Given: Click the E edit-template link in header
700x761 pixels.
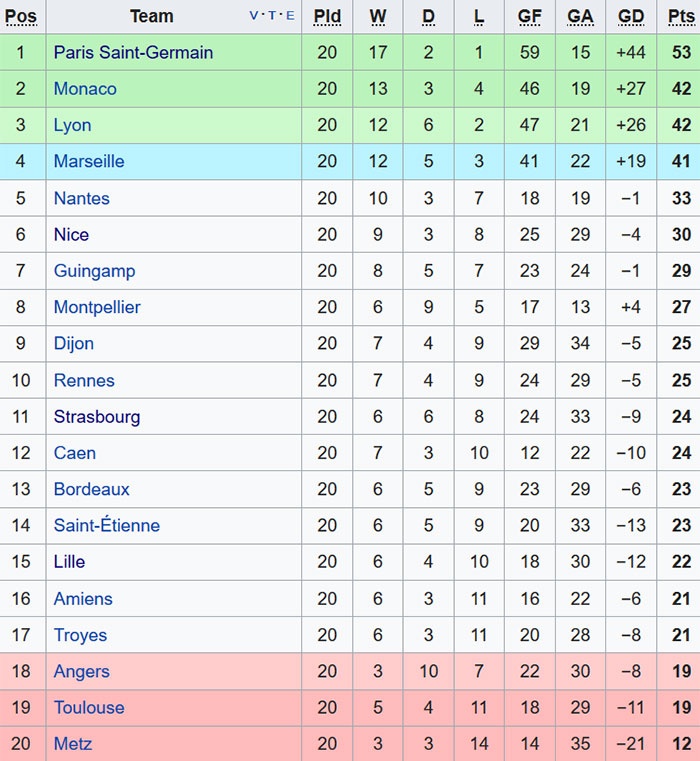Looking at the screenshot, I should [x=290, y=16].
